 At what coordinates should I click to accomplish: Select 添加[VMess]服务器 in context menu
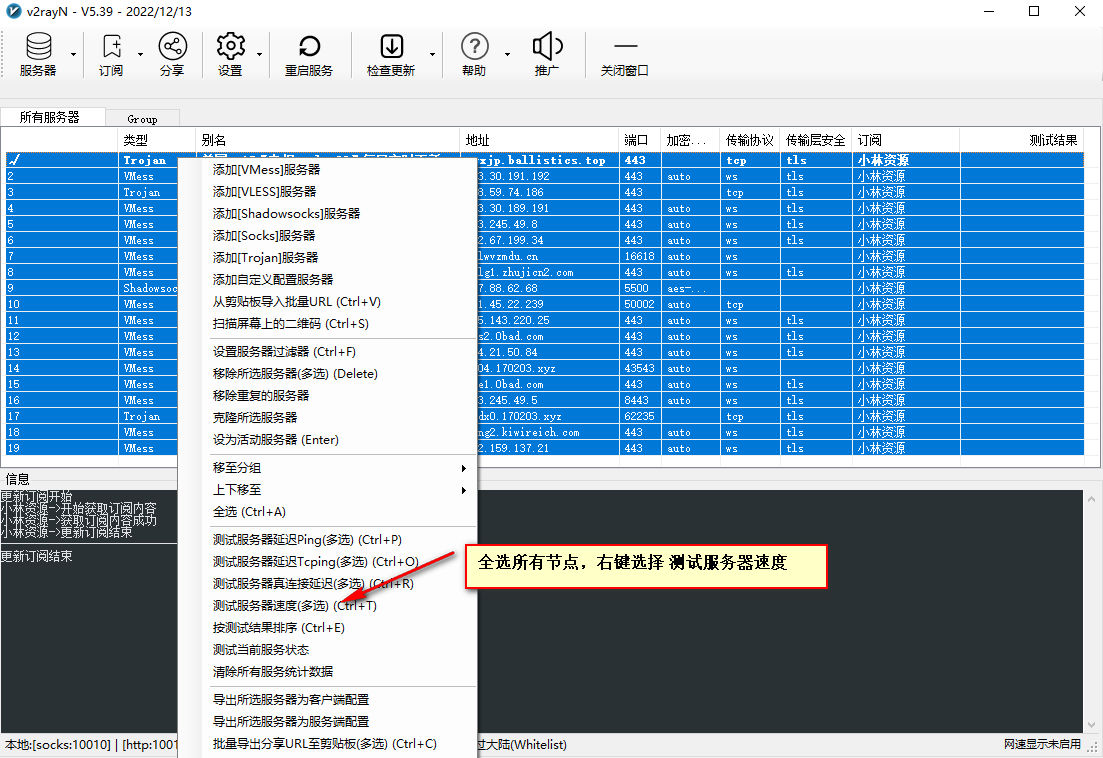tap(266, 170)
